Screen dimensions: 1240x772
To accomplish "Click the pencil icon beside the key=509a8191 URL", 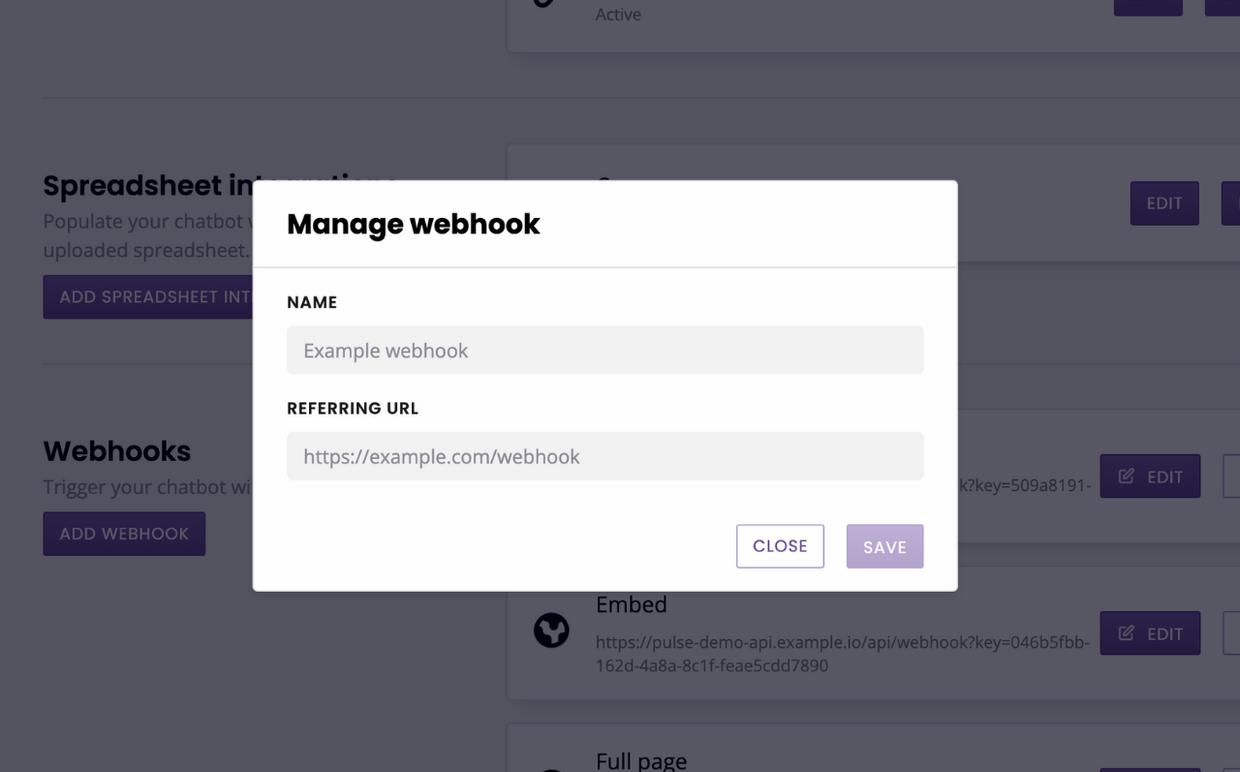I will point(1126,476).
